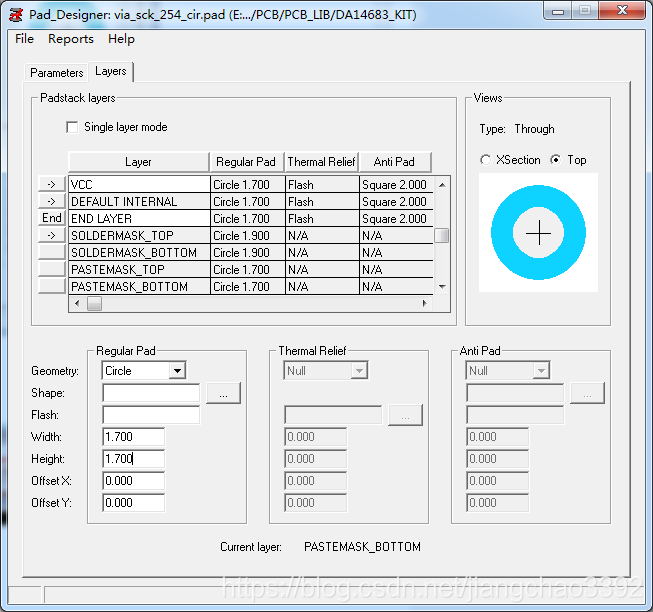Image resolution: width=653 pixels, height=612 pixels.
Task: Click the Anti Pad column header
Action: click(x=394, y=162)
